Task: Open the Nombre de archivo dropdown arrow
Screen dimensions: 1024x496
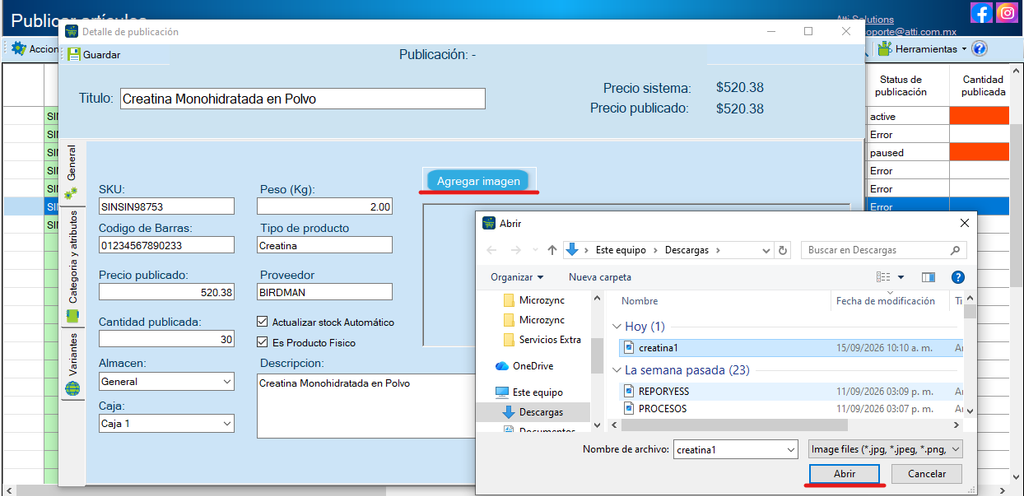Action: click(x=791, y=450)
